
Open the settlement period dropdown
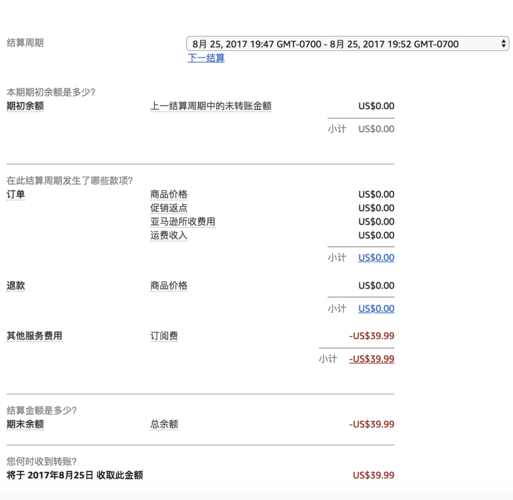point(347,44)
